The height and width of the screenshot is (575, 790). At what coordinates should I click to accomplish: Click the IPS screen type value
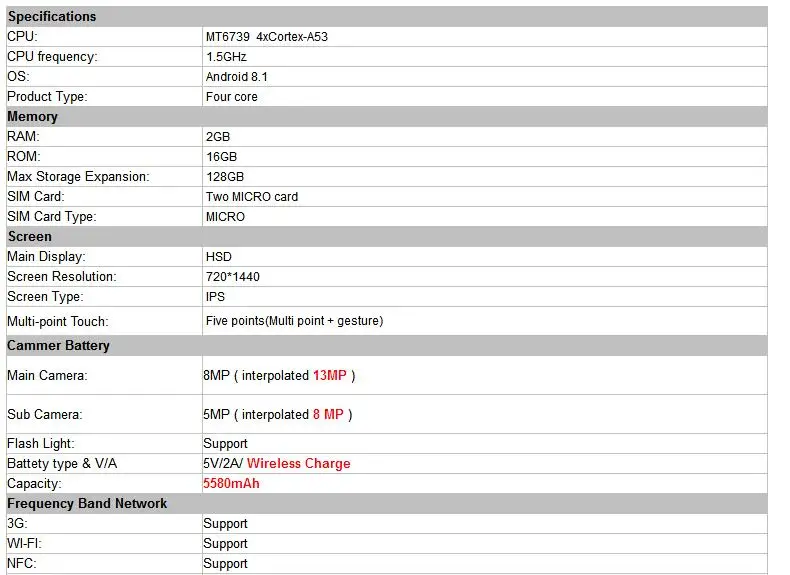pyautogui.click(x=215, y=297)
